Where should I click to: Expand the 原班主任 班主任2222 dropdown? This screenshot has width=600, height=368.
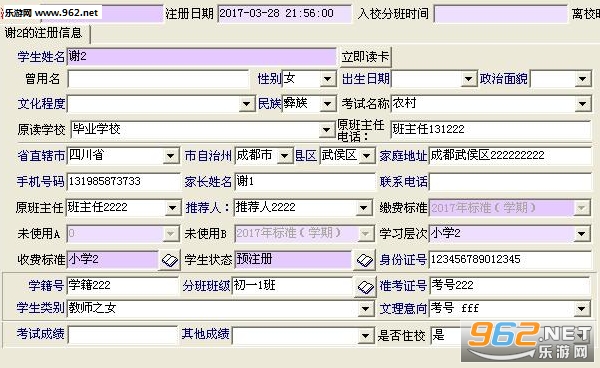[172, 208]
